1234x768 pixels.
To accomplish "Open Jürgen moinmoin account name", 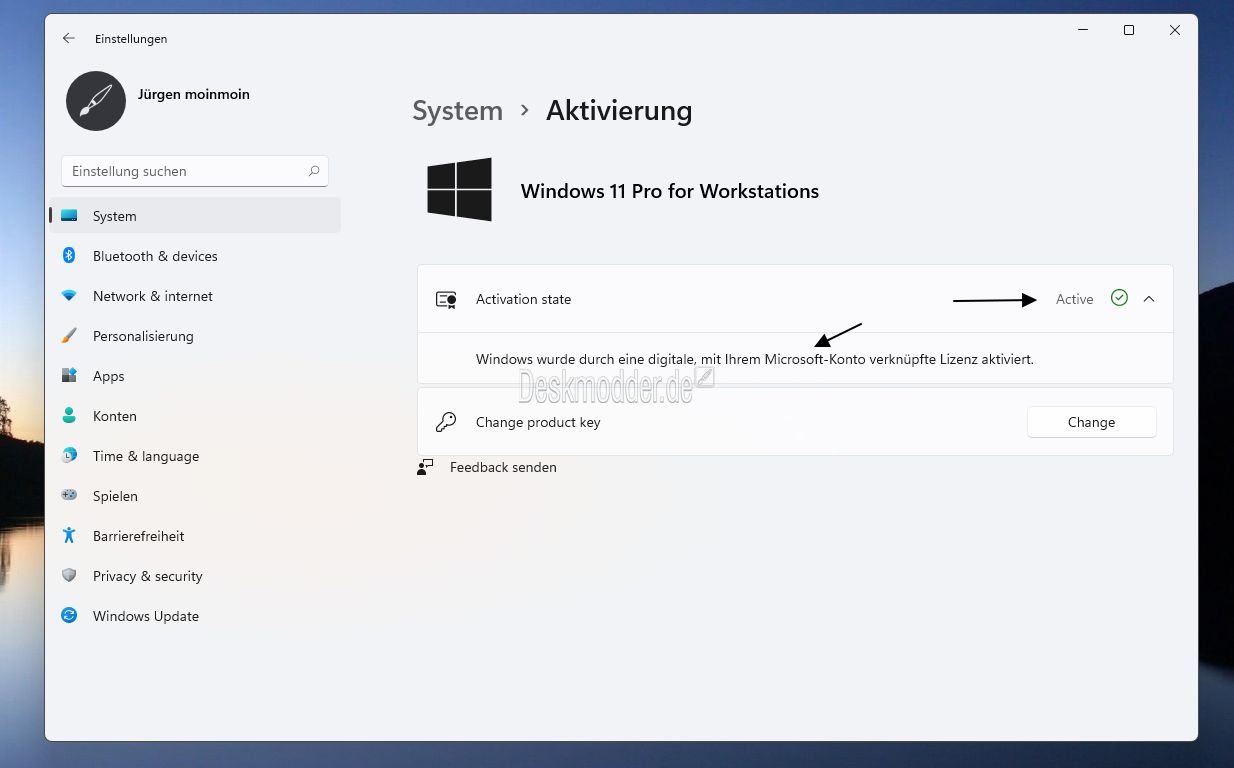I will pos(194,94).
